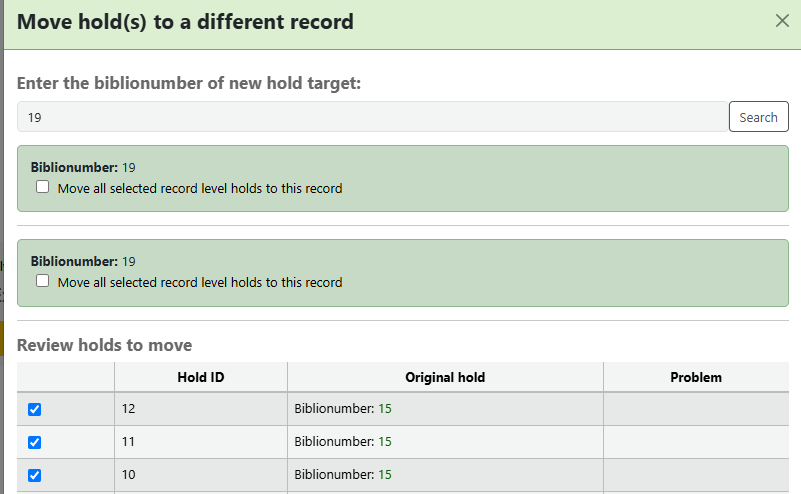Click biblionumber 19 in the second result box
Image resolution: width=801 pixels, height=494 pixels.
(x=128, y=262)
